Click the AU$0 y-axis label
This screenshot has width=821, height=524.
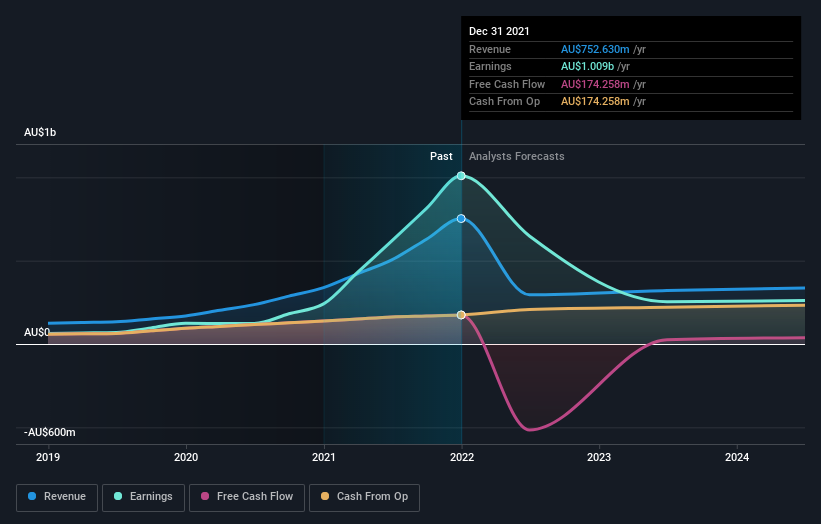[x=37, y=332]
